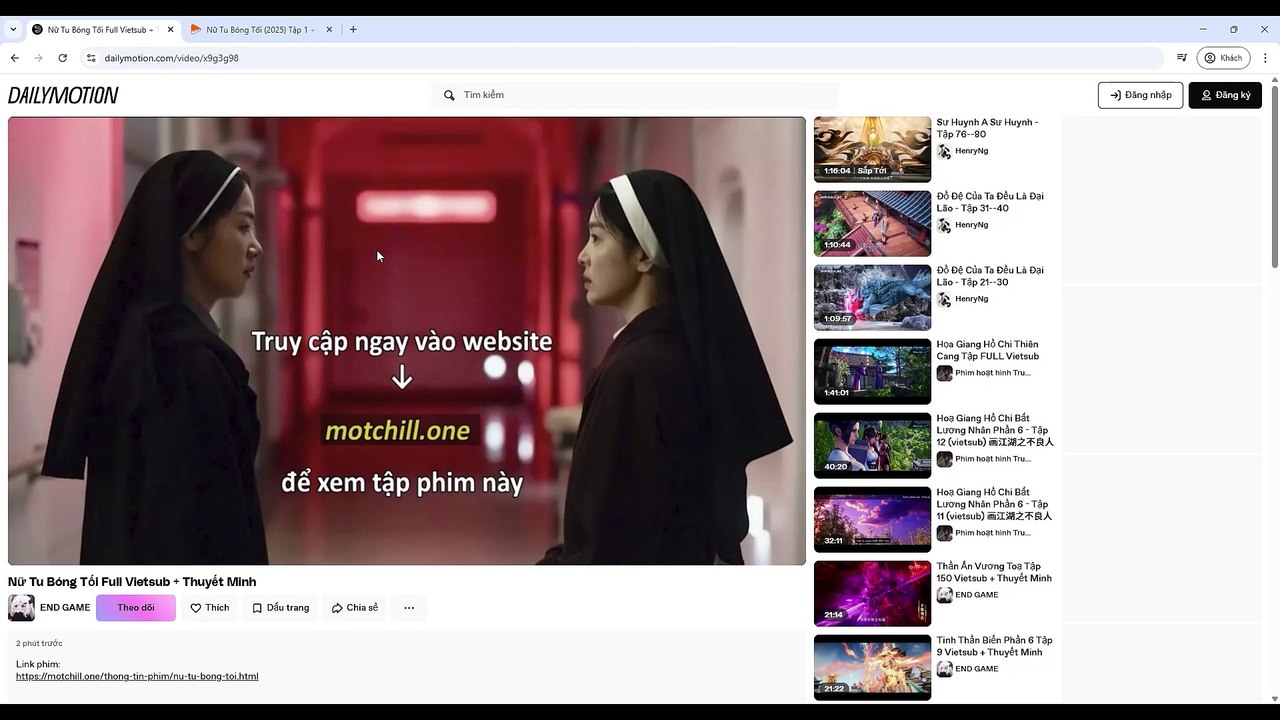1280x720 pixels.
Task: Go to the Dailymotion home logo
Action: 63,95
